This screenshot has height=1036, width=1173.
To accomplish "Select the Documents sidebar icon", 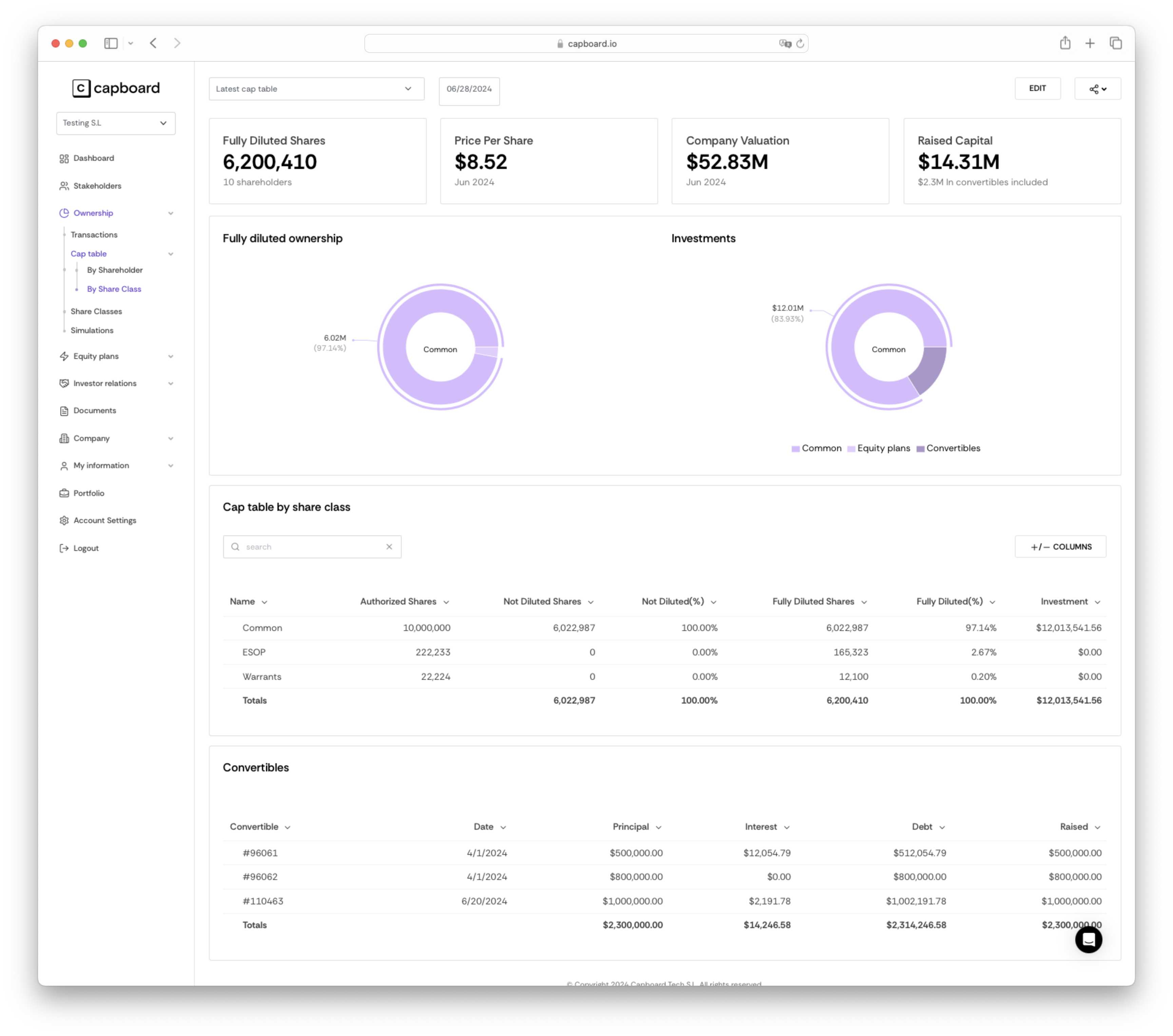I will pyautogui.click(x=64, y=410).
